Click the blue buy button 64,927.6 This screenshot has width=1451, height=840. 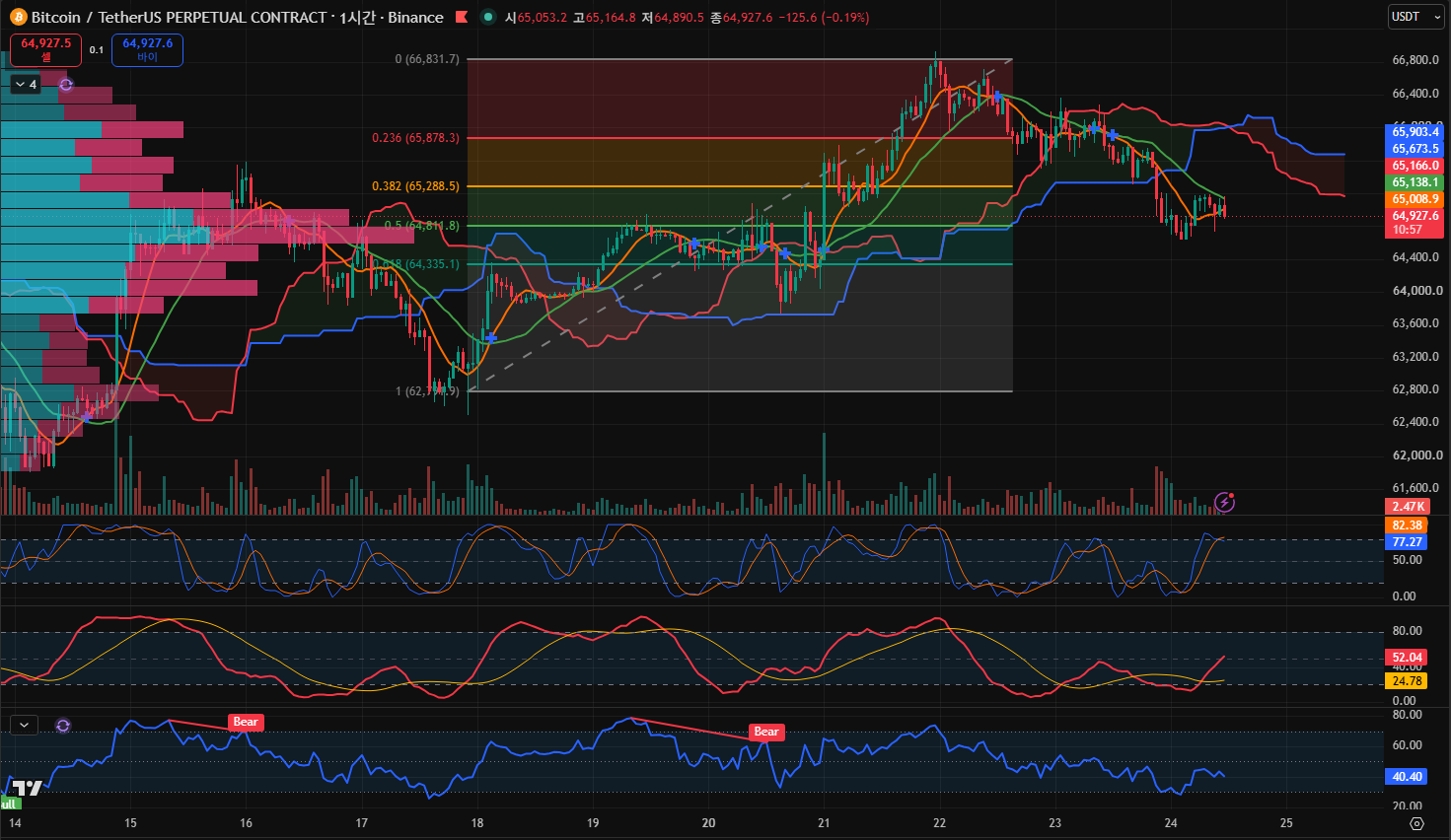[147, 49]
